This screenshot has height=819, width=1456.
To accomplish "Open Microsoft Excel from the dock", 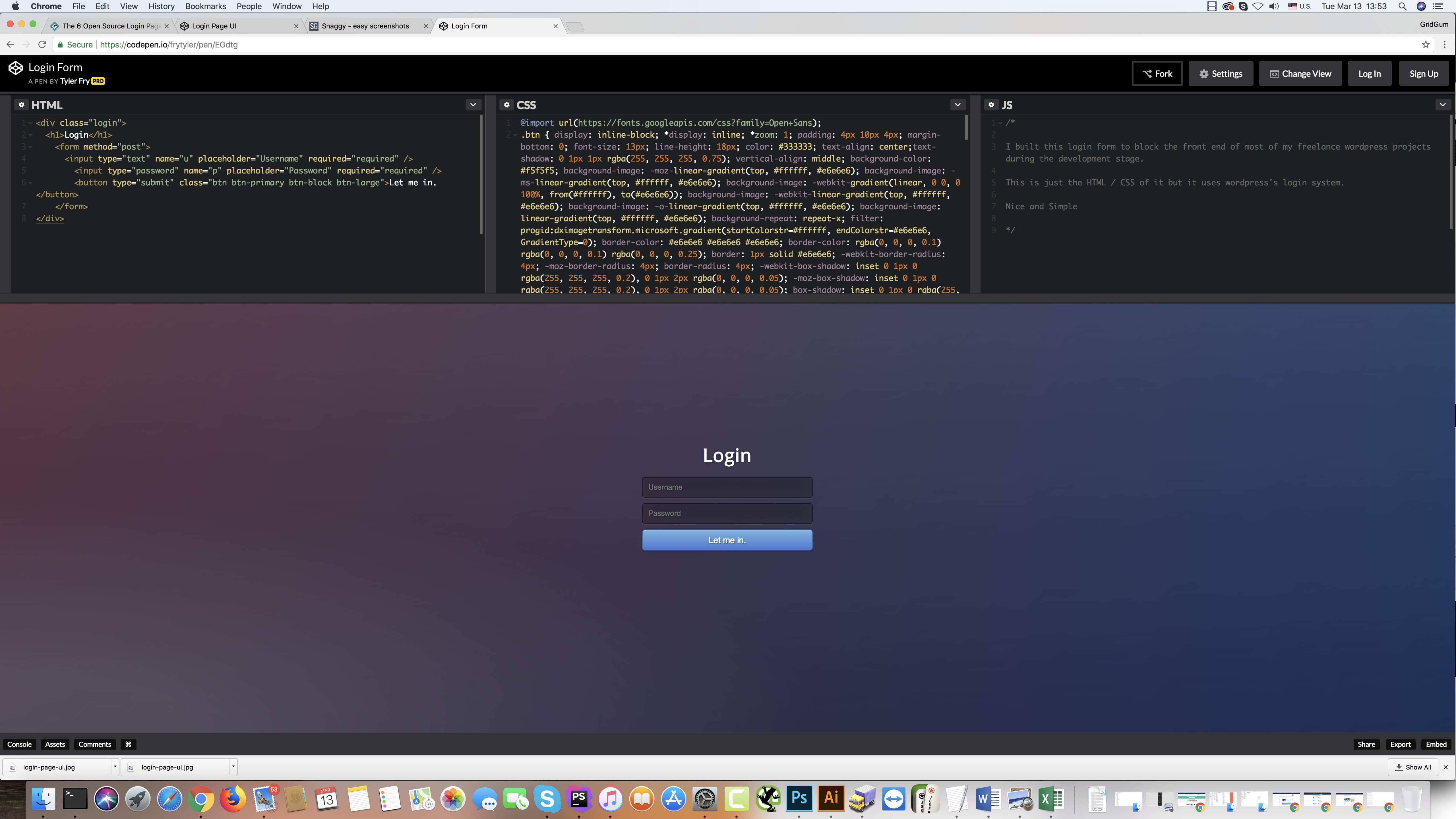I will click(1051, 799).
